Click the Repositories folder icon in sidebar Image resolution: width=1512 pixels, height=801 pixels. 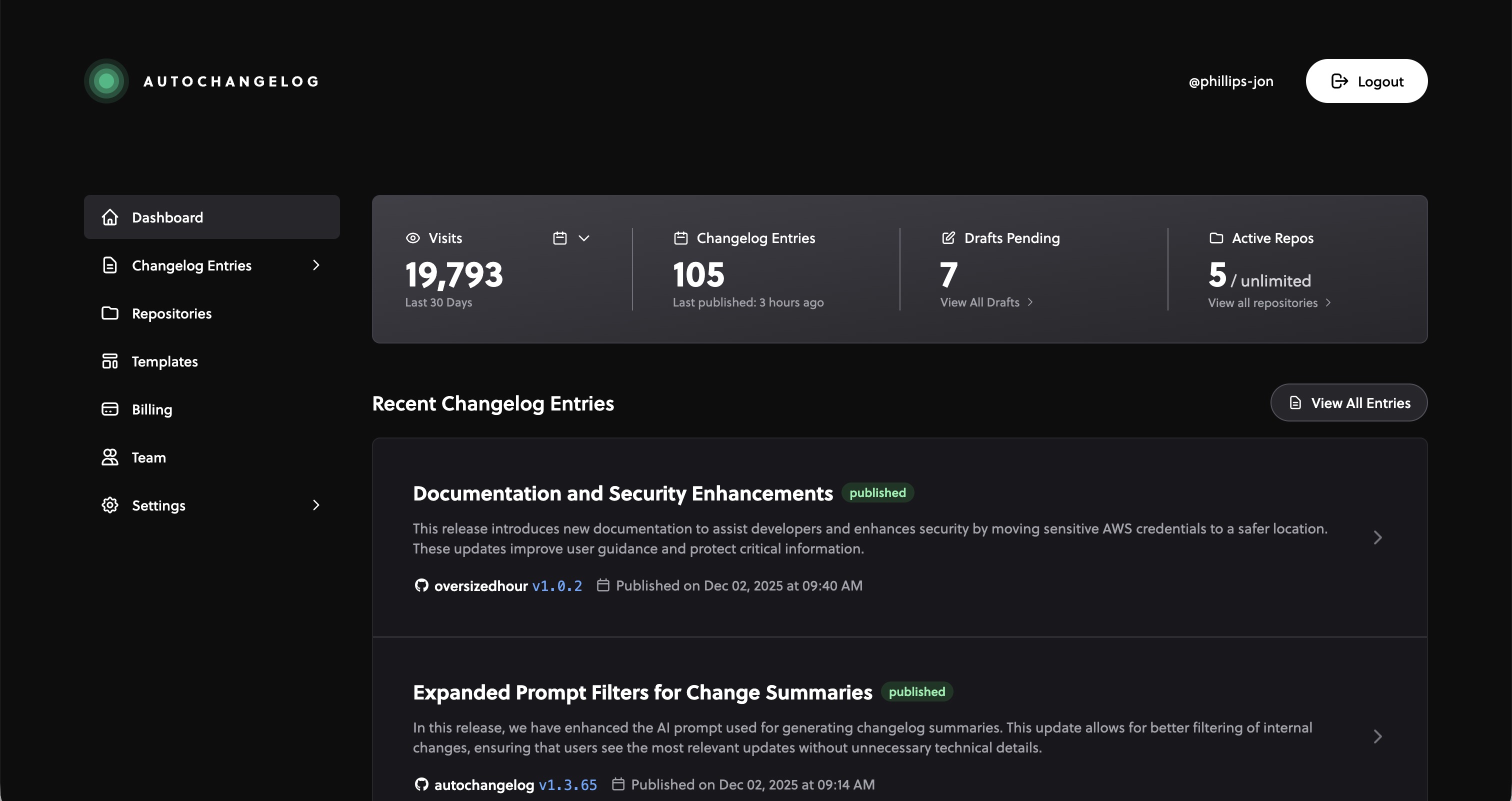110,313
